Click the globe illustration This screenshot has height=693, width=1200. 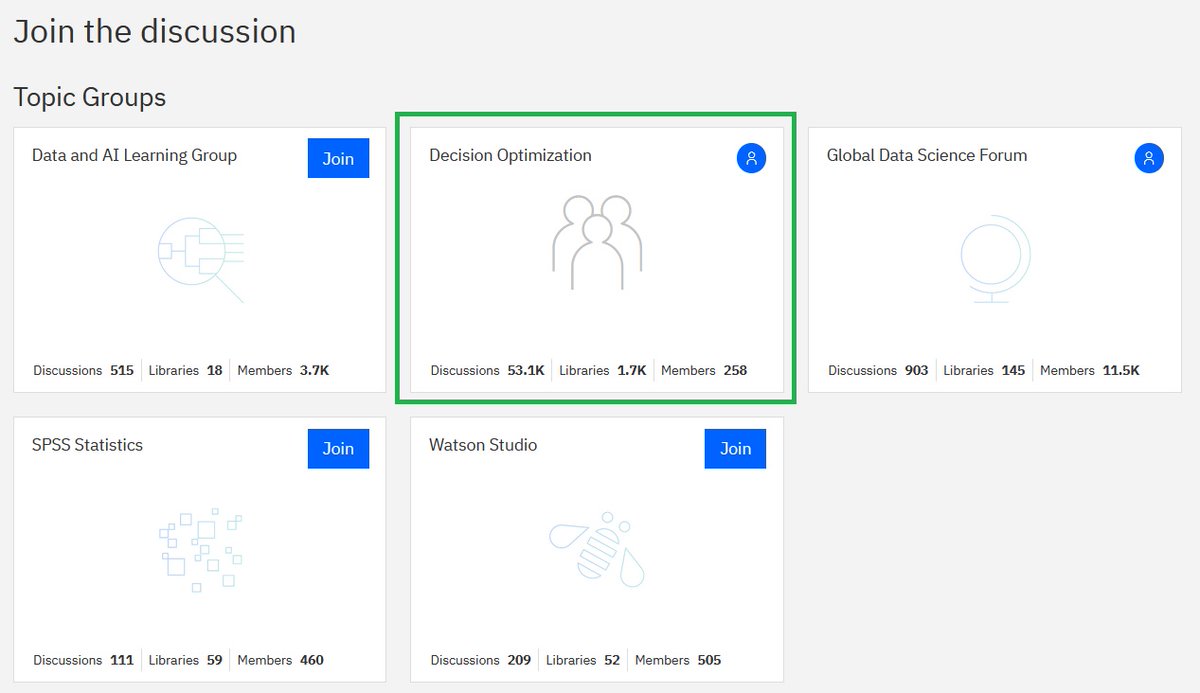[995, 258]
